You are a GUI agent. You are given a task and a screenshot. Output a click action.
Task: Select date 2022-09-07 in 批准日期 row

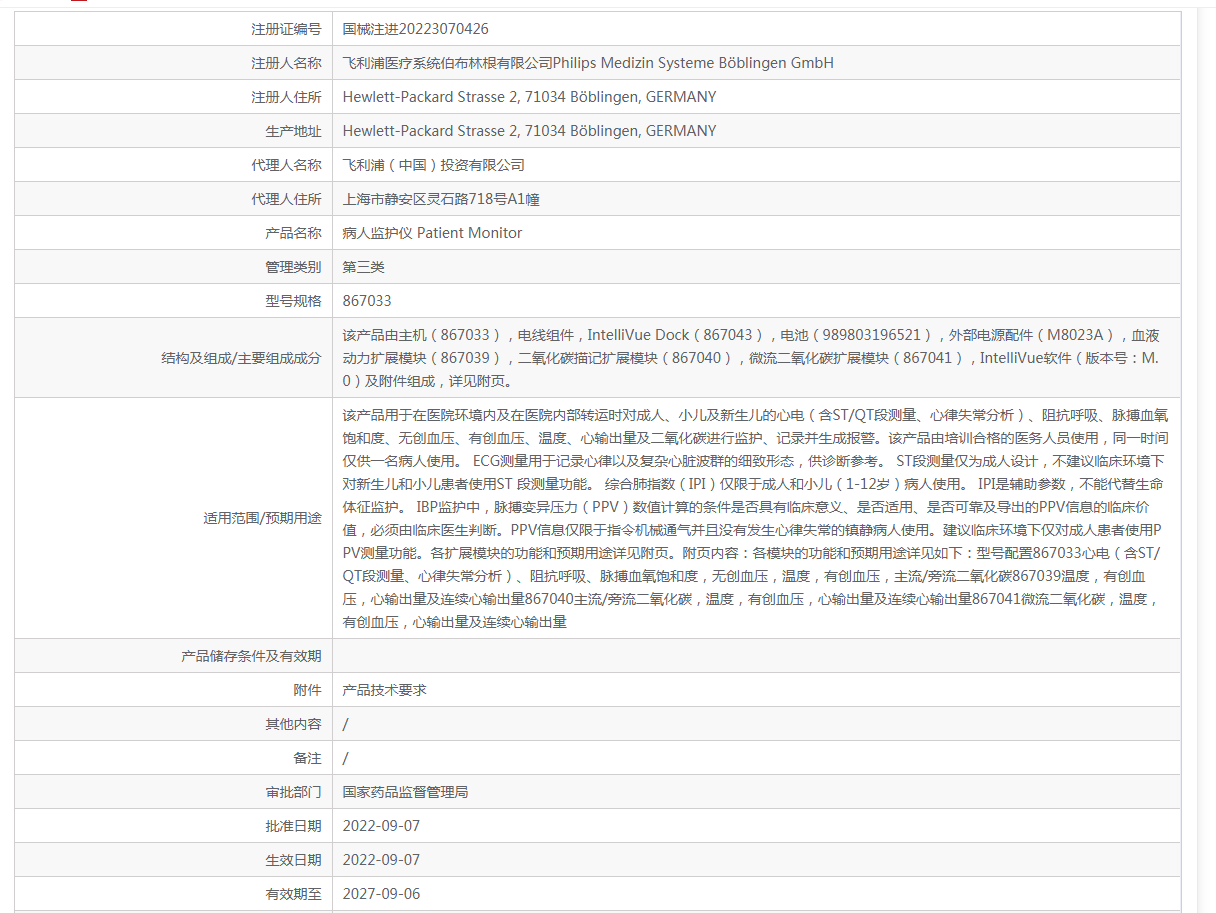click(381, 826)
